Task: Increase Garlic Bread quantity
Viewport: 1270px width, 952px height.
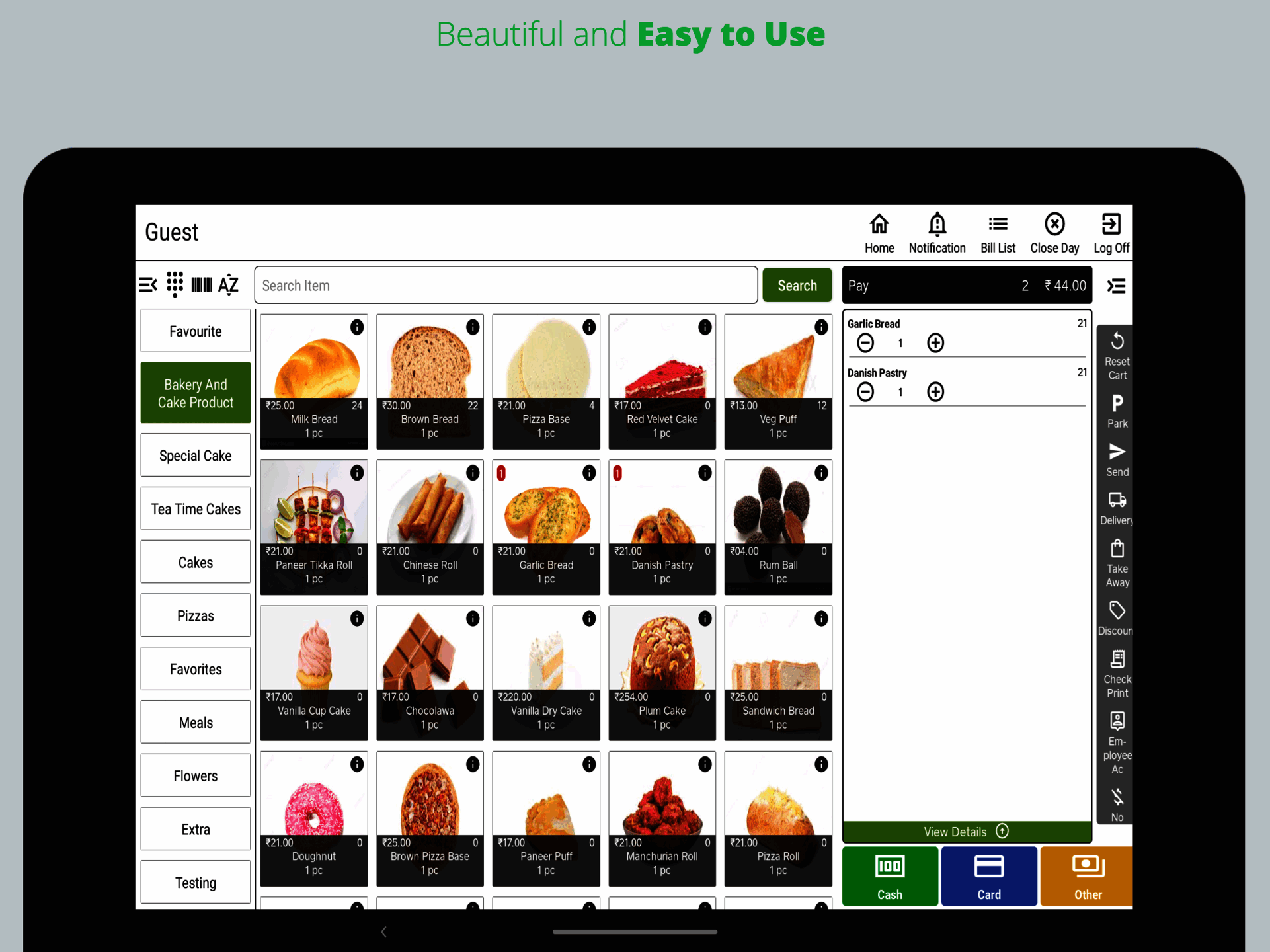Action: tap(935, 342)
